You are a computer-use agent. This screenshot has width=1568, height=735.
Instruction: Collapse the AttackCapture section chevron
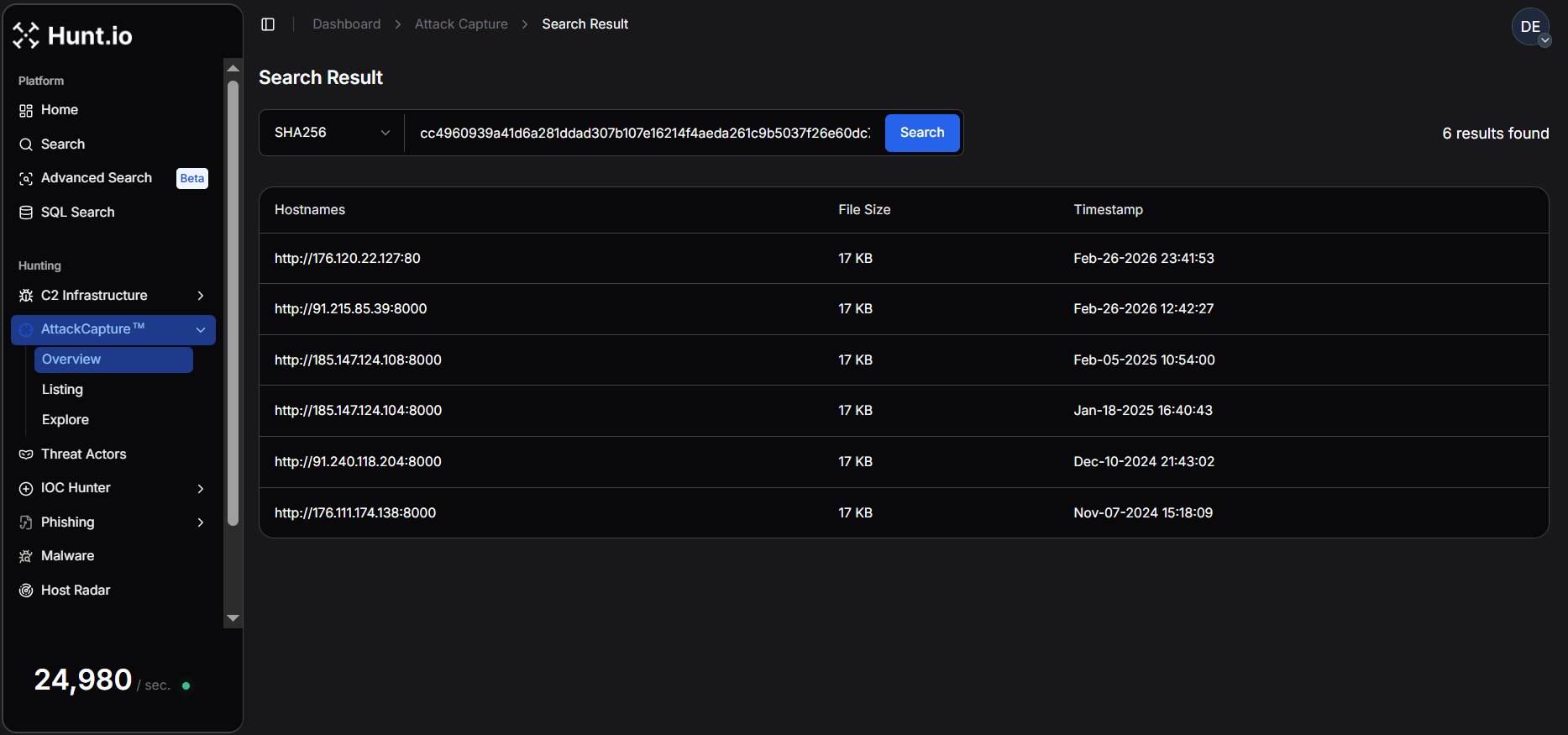click(x=201, y=329)
